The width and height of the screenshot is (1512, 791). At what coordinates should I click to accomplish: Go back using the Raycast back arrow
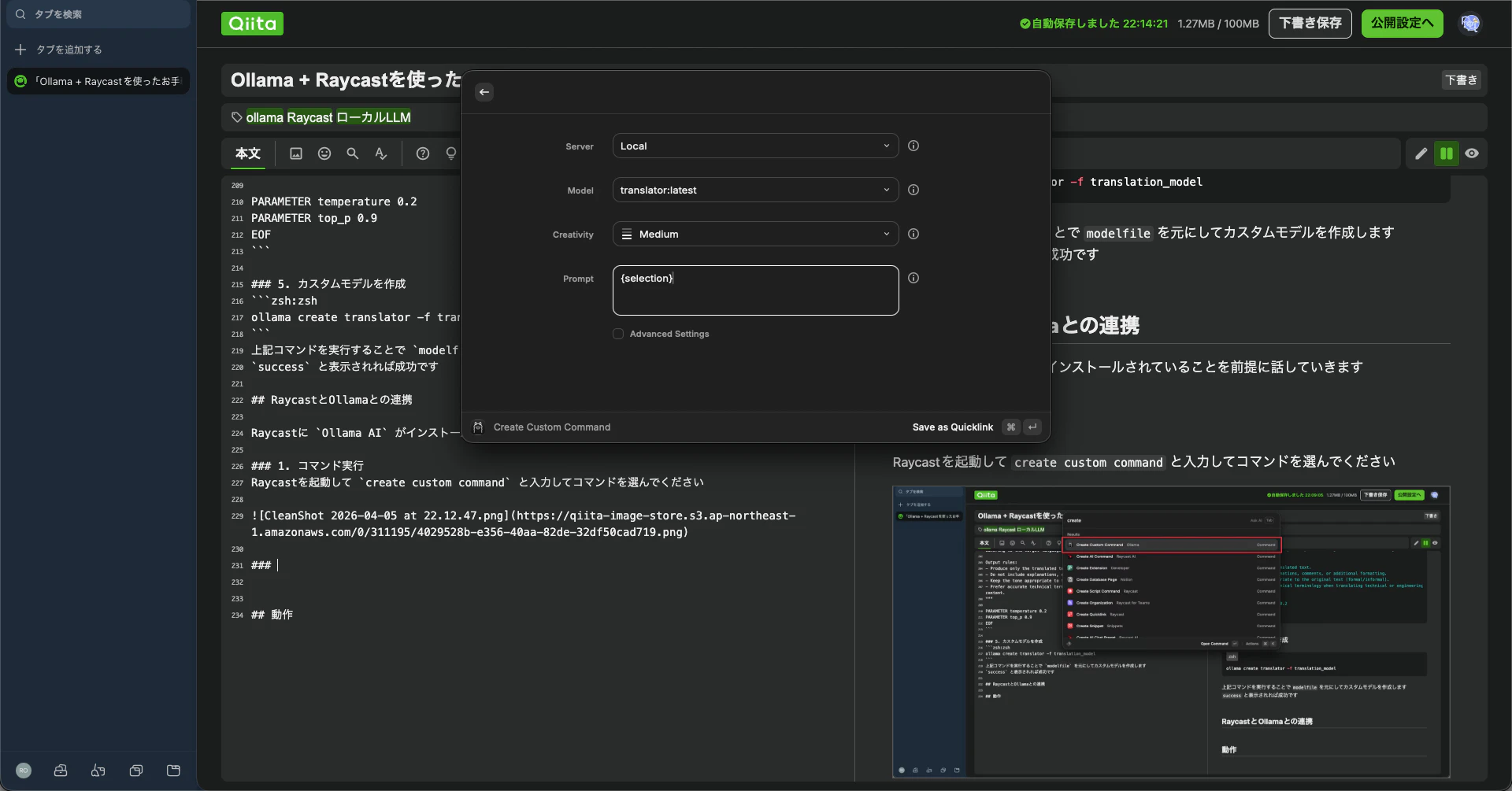(x=484, y=92)
